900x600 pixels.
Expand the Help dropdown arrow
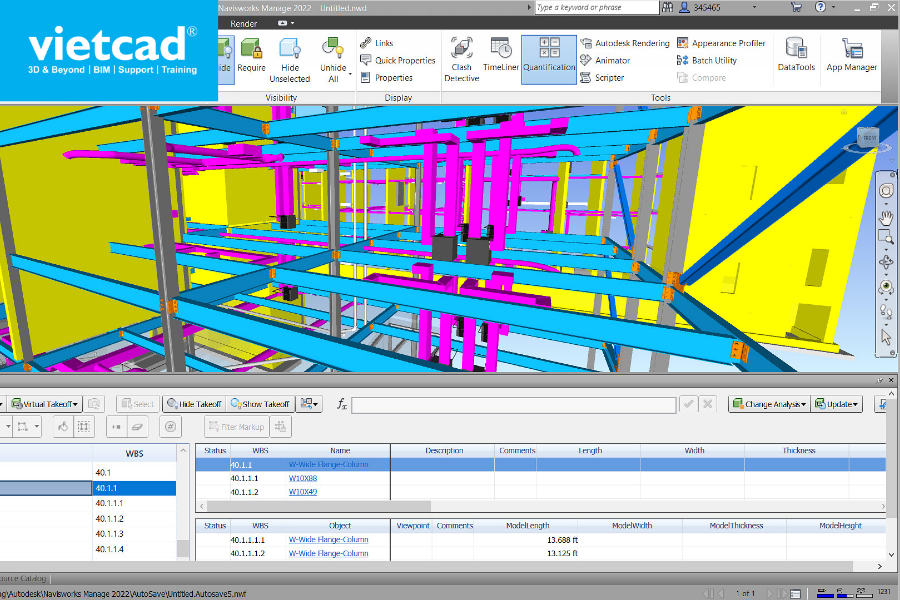(833, 7)
